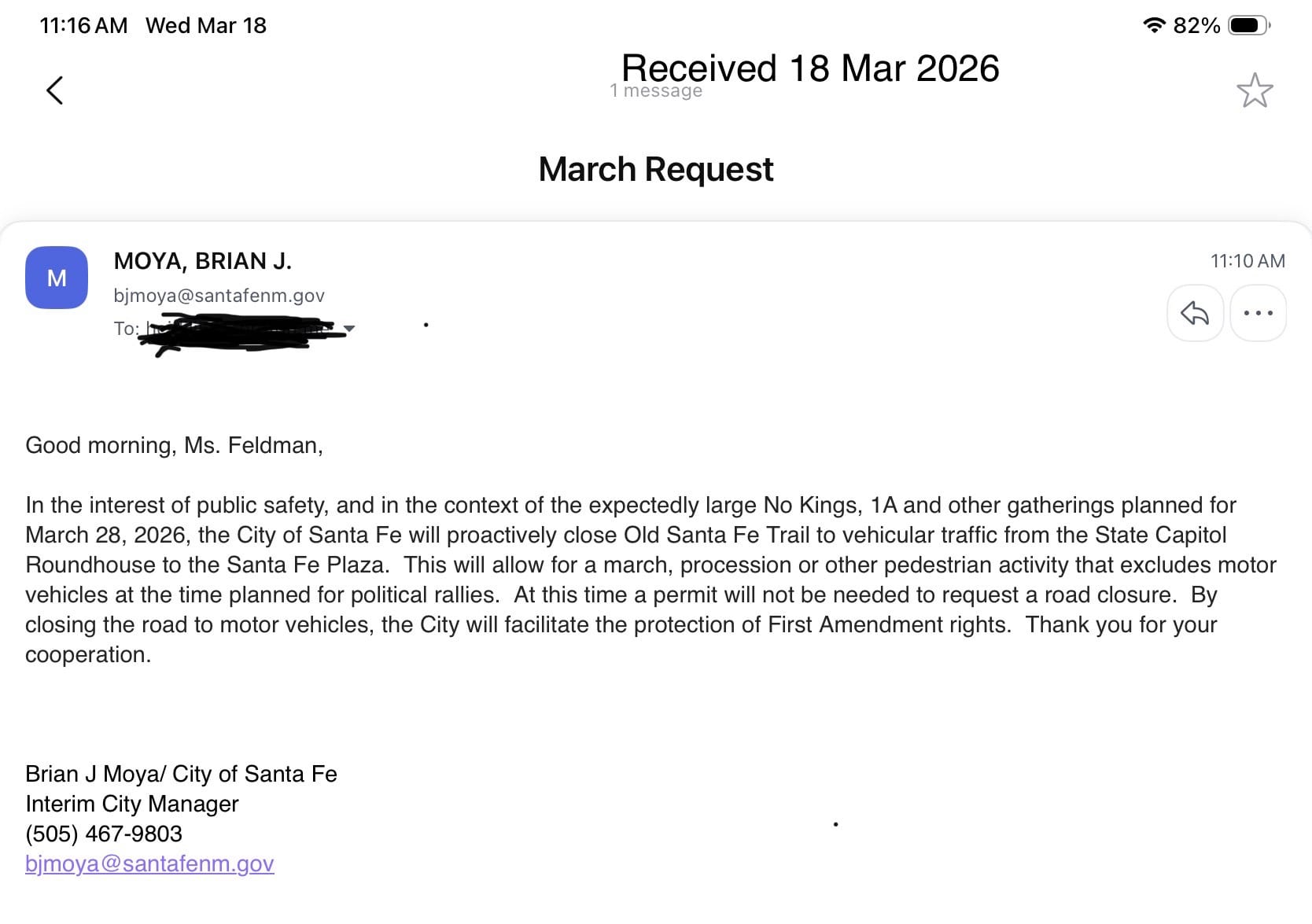
Task: Tap the back chevron arrow
Action: coord(54,90)
